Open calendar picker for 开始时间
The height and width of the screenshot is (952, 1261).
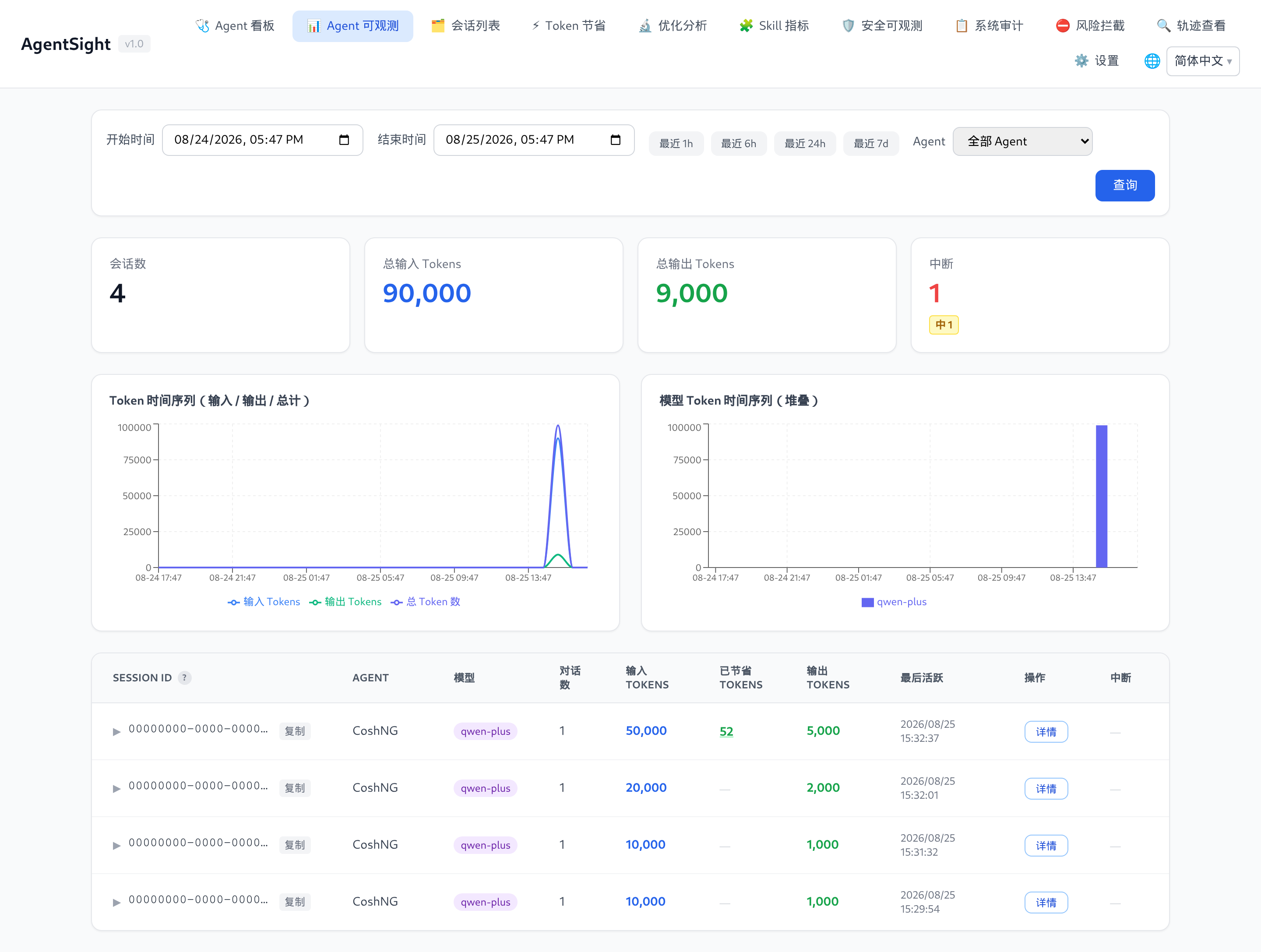click(344, 140)
